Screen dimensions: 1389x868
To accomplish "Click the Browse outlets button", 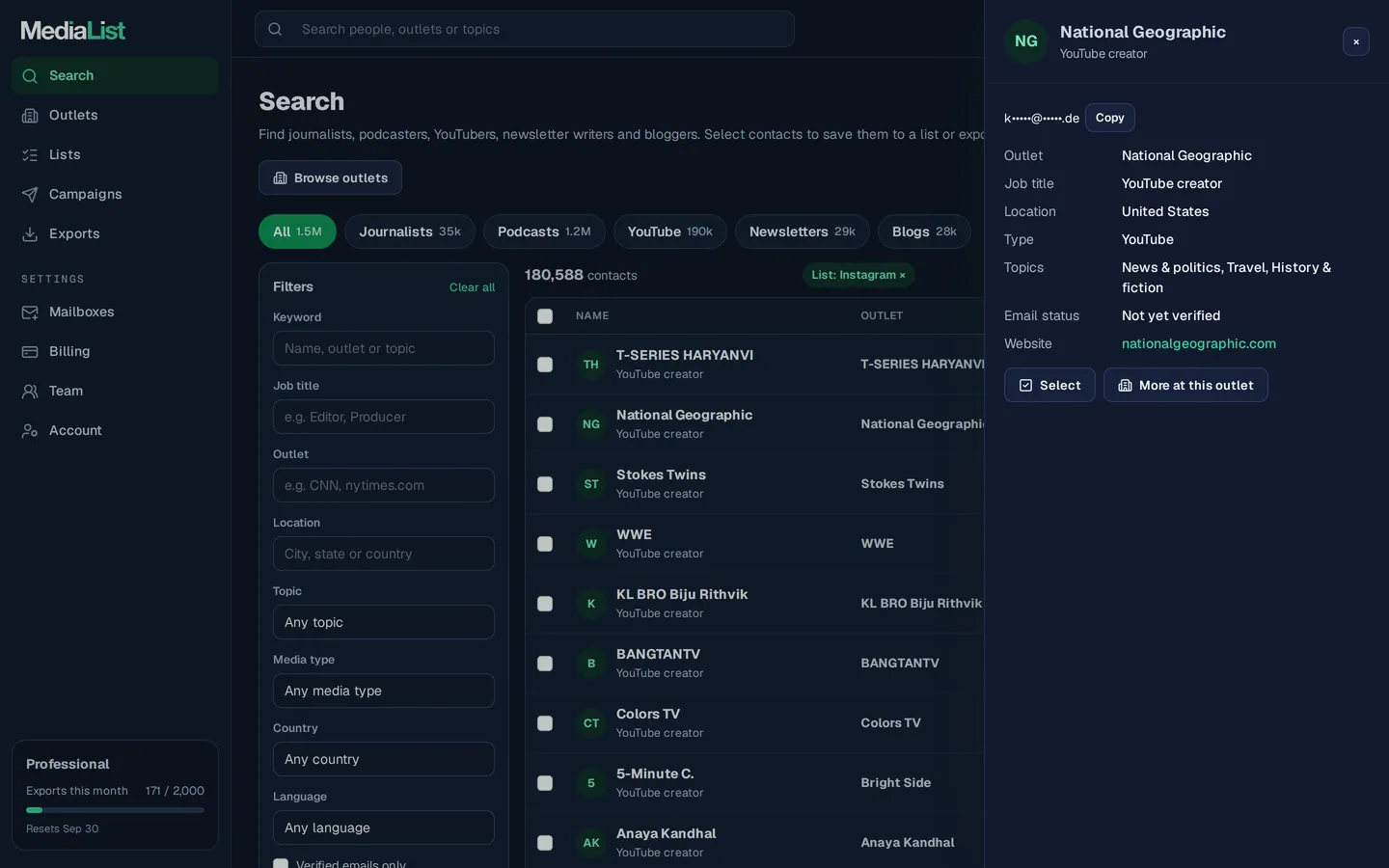I will tap(330, 177).
